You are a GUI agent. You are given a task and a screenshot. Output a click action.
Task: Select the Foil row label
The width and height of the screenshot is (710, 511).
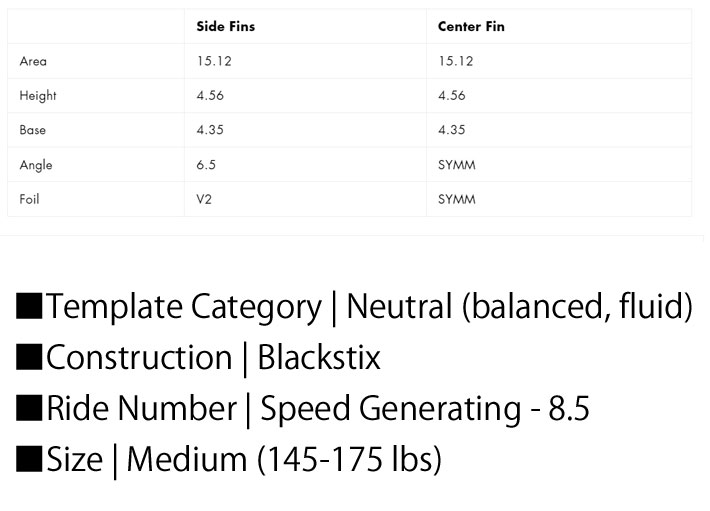tap(29, 199)
